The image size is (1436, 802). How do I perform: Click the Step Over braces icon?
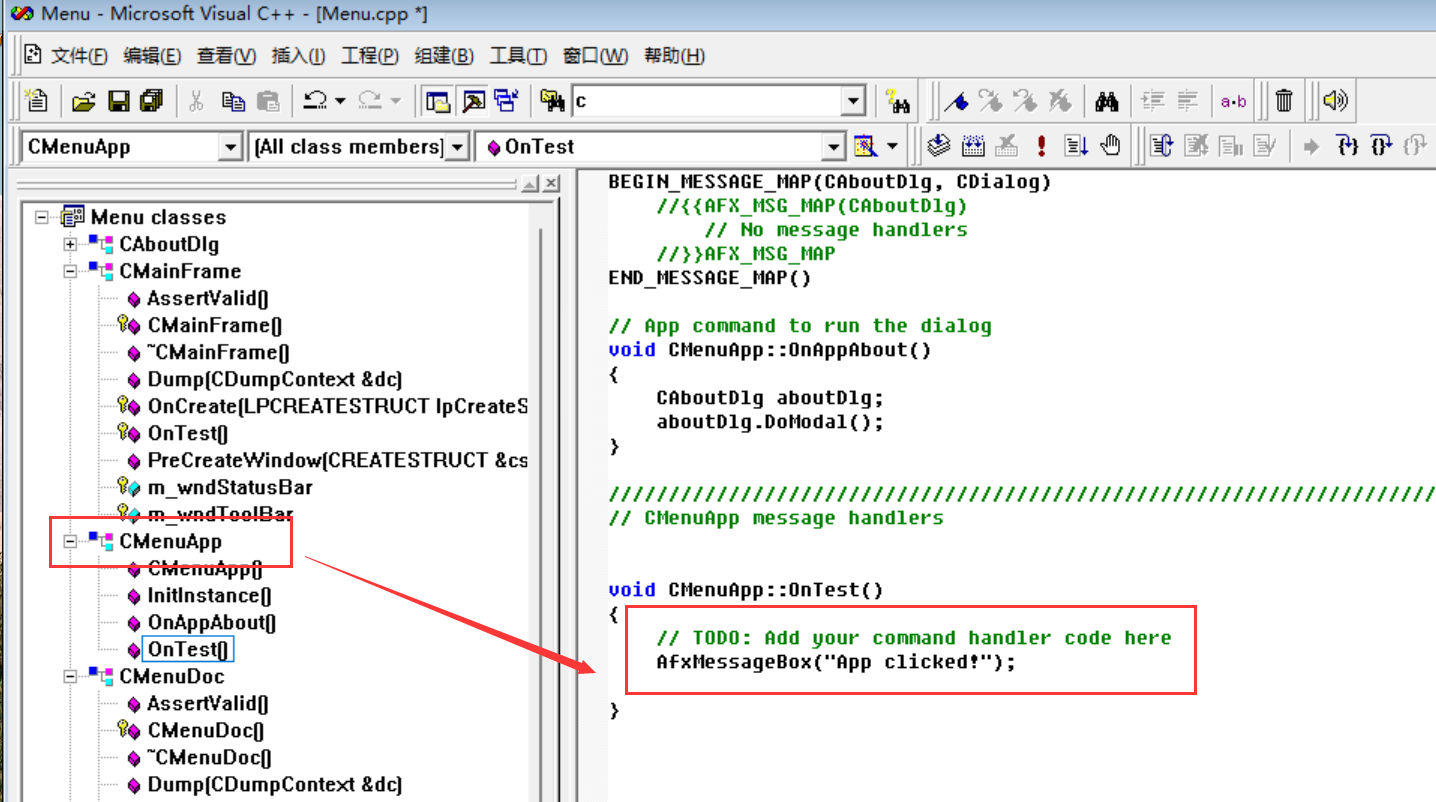(x=1381, y=147)
